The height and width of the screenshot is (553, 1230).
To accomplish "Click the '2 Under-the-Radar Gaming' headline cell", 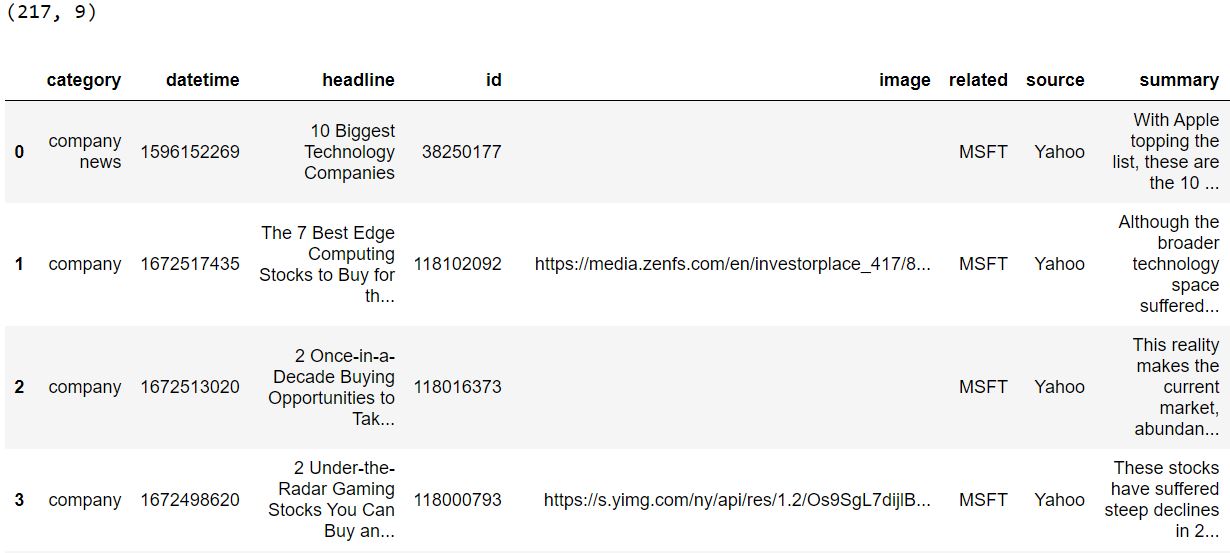I will 331,500.
